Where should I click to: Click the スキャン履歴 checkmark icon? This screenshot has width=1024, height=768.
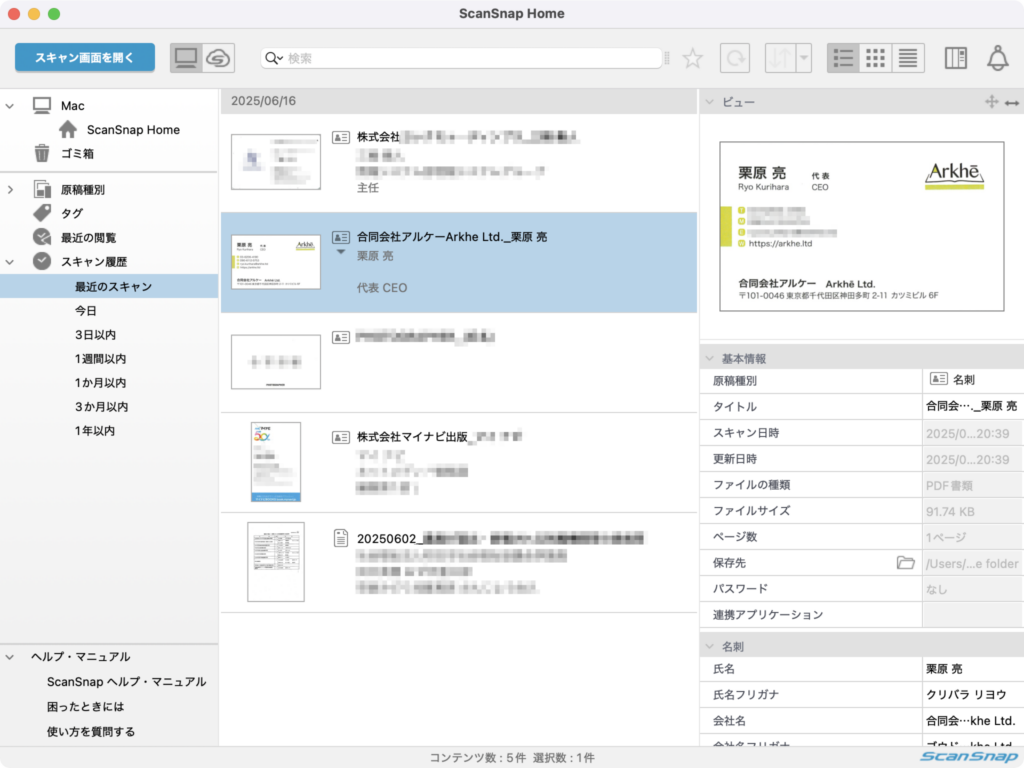42,261
